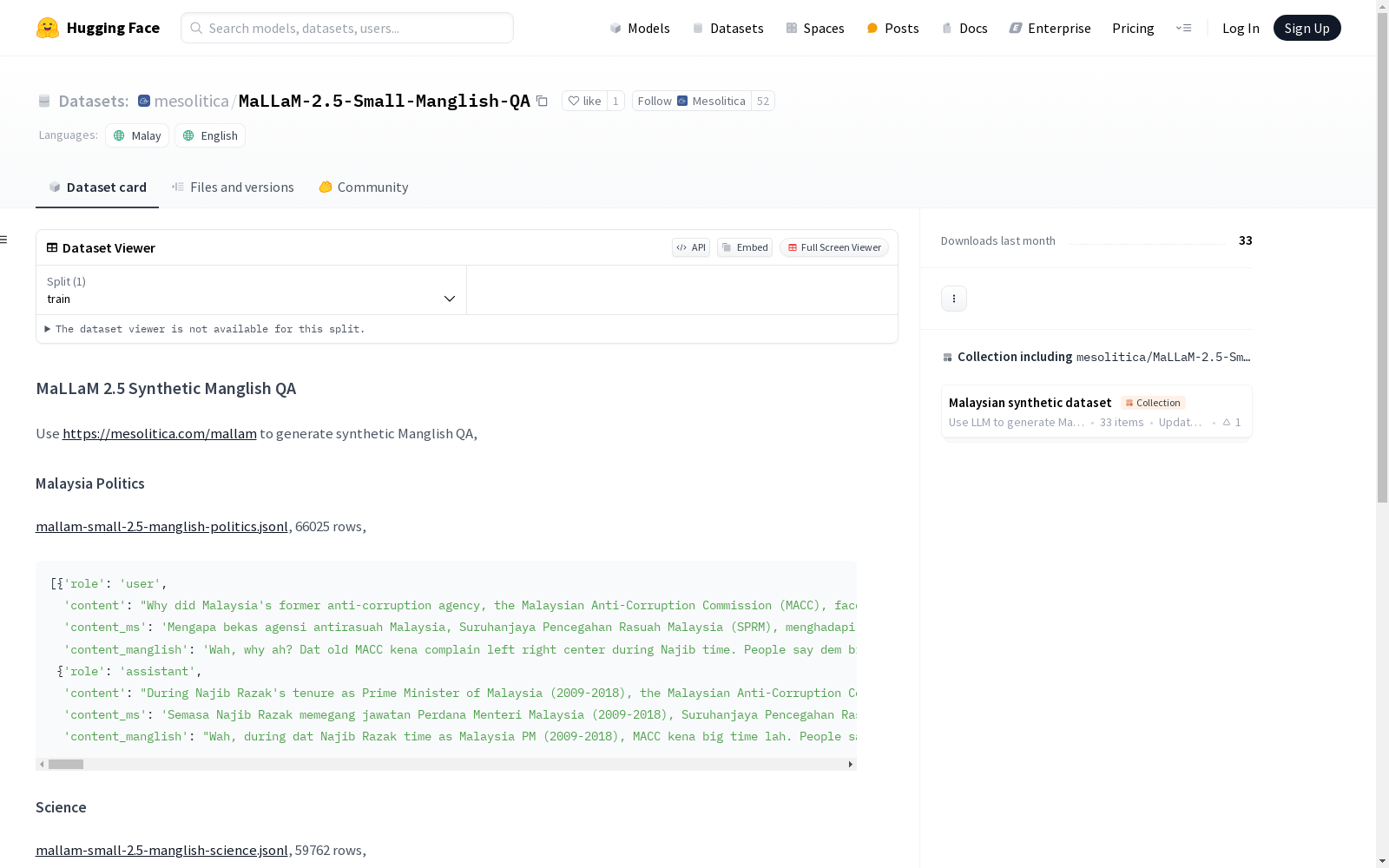Expand the dataset viewer unavailable message
Screen dimensions: 1389x868
pos(205,329)
